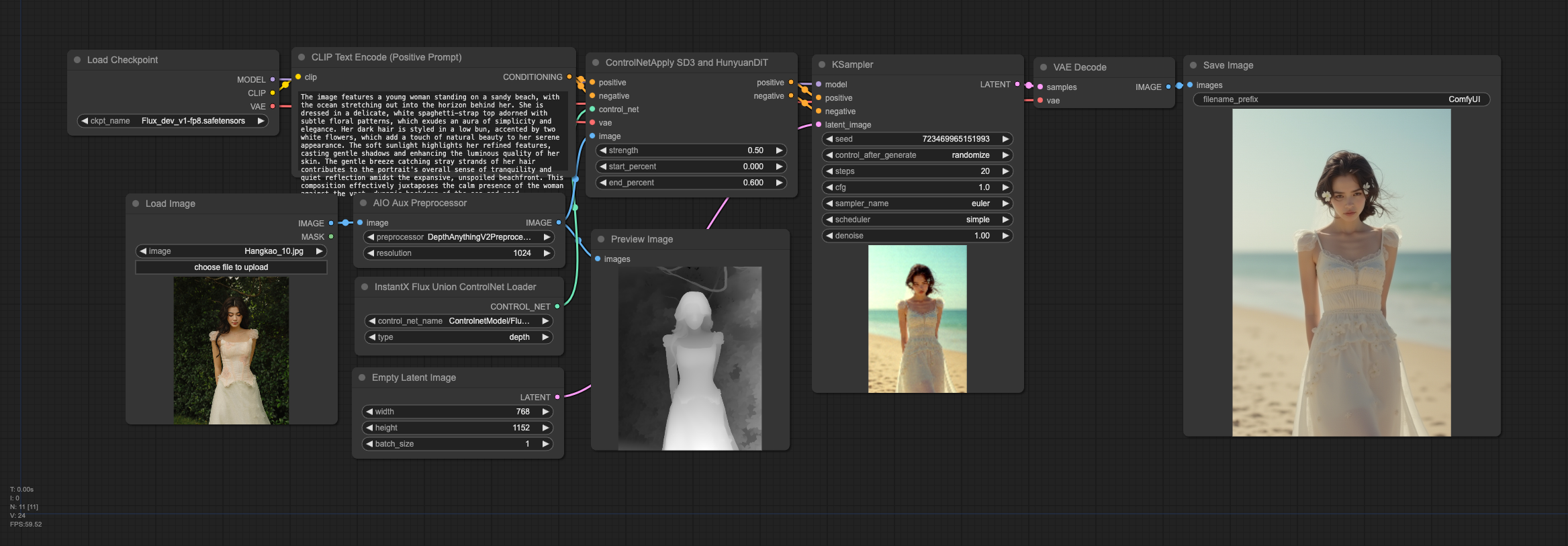This screenshot has height=546, width=1568.
Task: Click the images input port on Preview Image
Action: tap(598, 259)
